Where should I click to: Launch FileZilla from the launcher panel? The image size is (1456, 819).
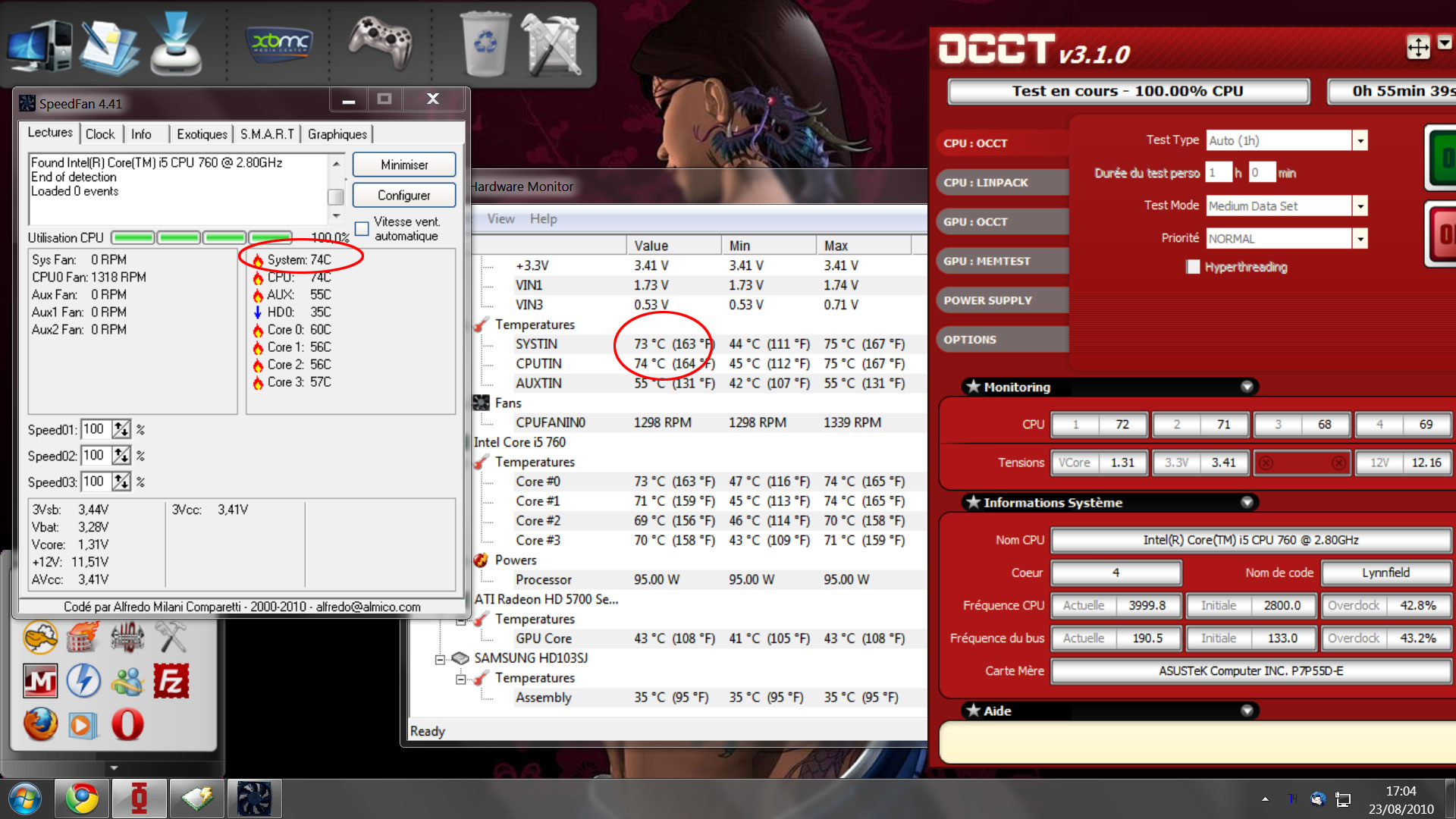click(171, 681)
